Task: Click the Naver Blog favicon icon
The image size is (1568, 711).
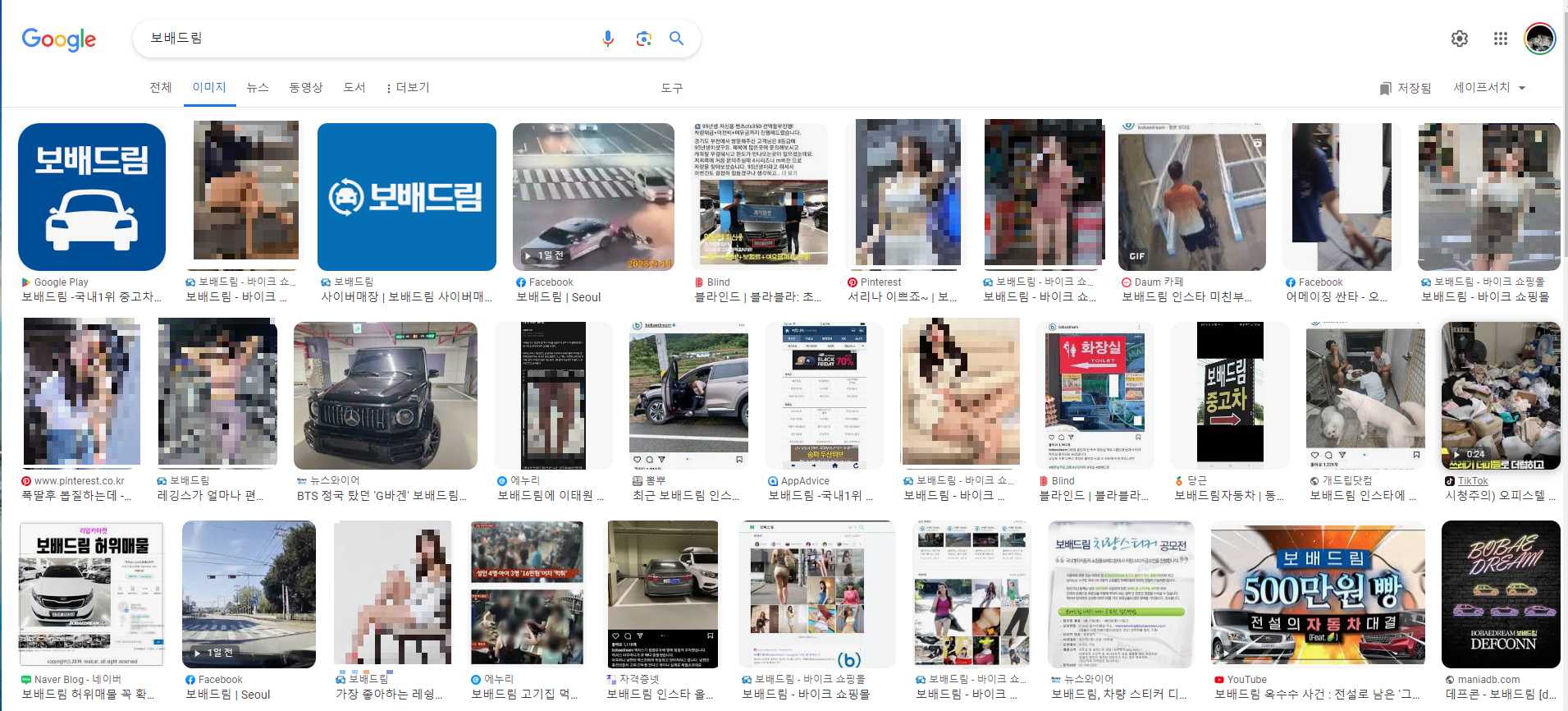Action: tap(26, 680)
